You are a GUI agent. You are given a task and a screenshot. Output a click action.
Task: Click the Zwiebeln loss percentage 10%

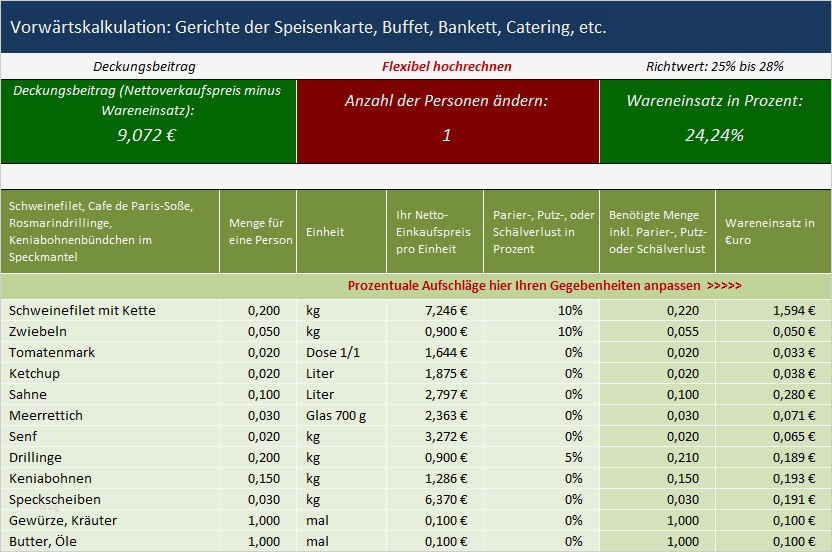click(570, 332)
